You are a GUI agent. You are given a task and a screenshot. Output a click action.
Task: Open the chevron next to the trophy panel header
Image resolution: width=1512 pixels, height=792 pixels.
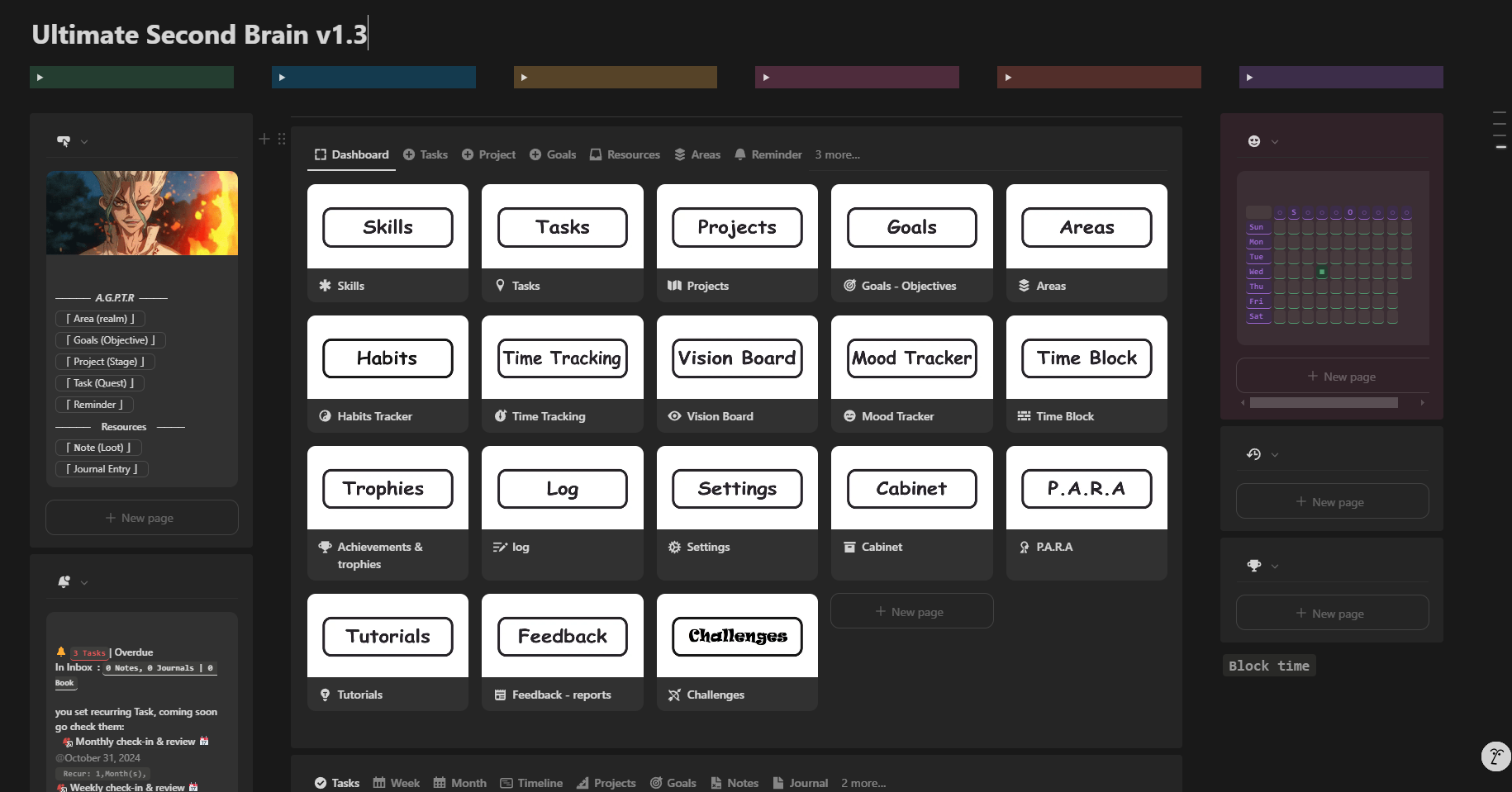(x=1275, y=566)
